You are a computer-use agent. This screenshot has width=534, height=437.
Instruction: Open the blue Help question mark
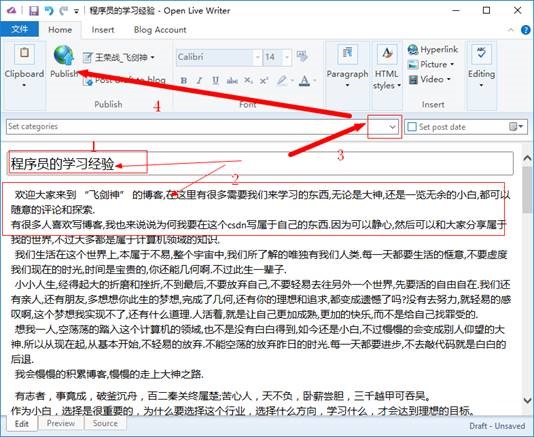(x=526, y=30)
